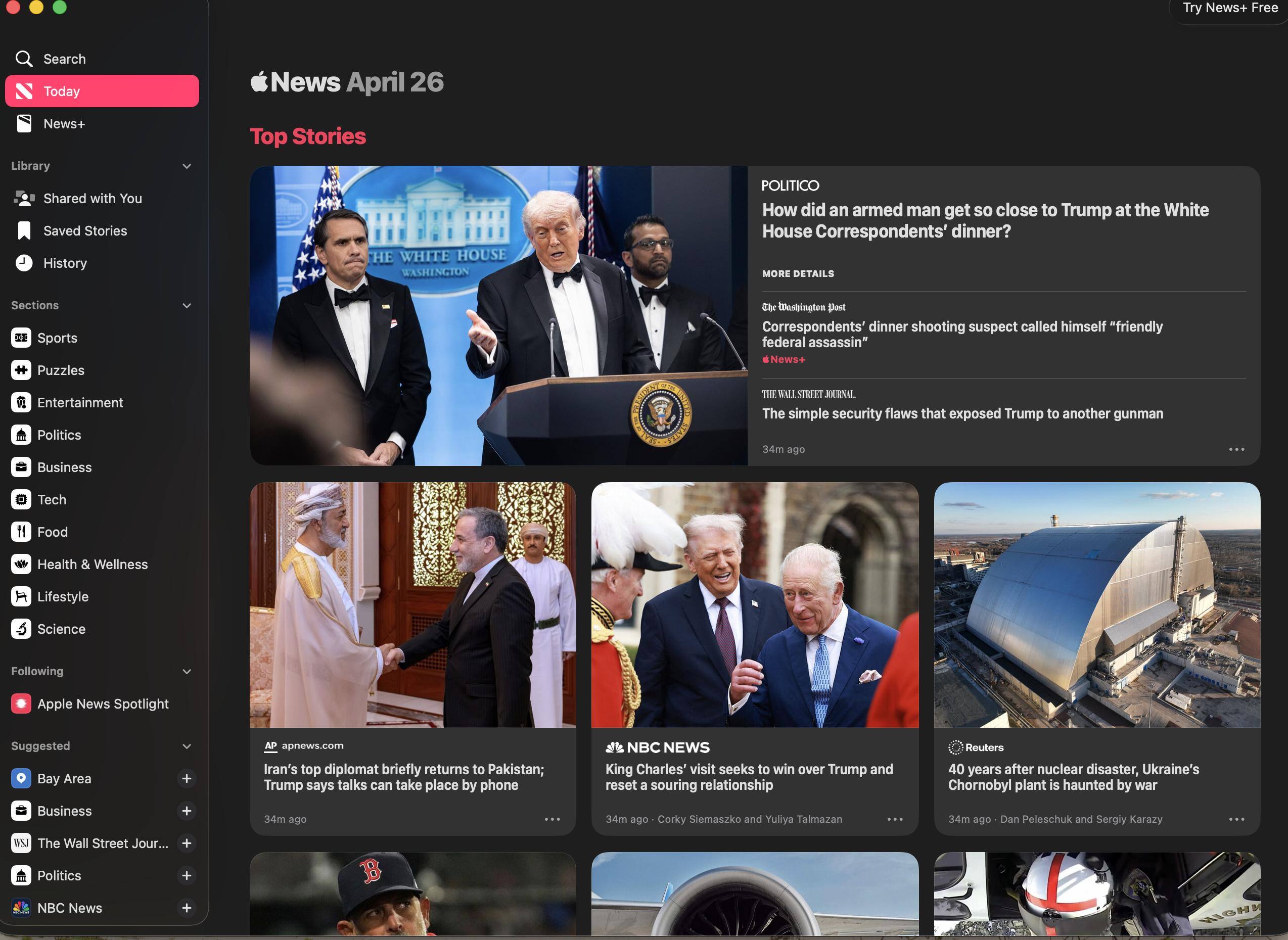Click the Health & Wellness lotus icon
1288x940 pixels.
pos(21,565)
